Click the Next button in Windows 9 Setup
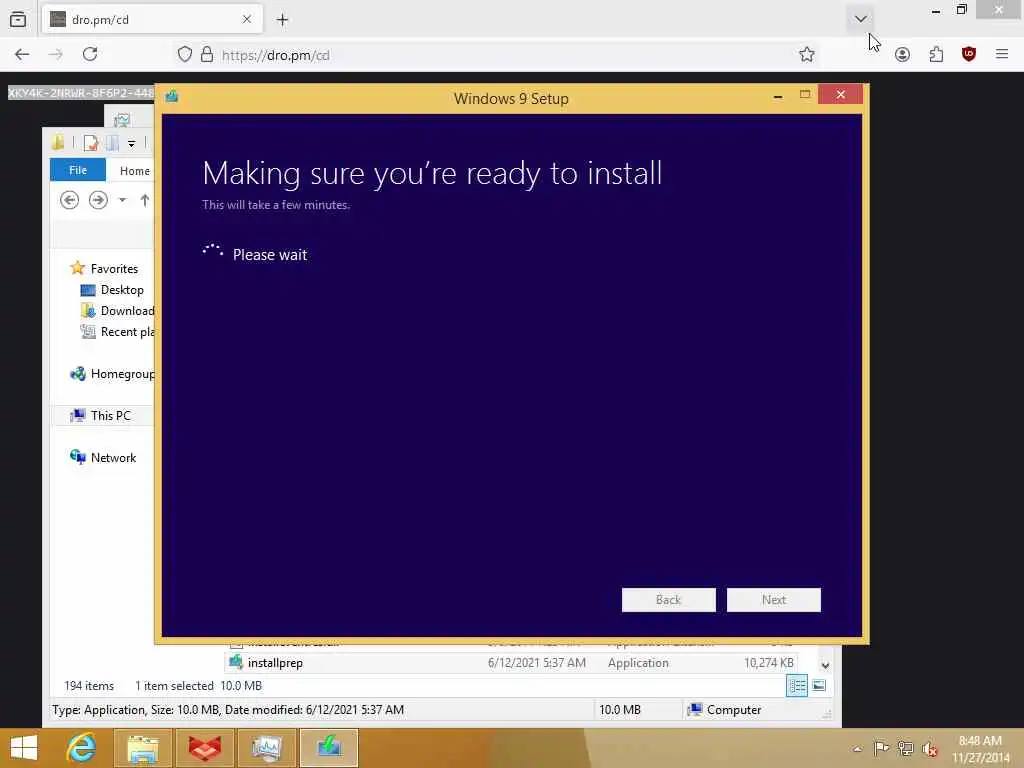The width and height of the screenshot is (1024, 768). (773, 600)
